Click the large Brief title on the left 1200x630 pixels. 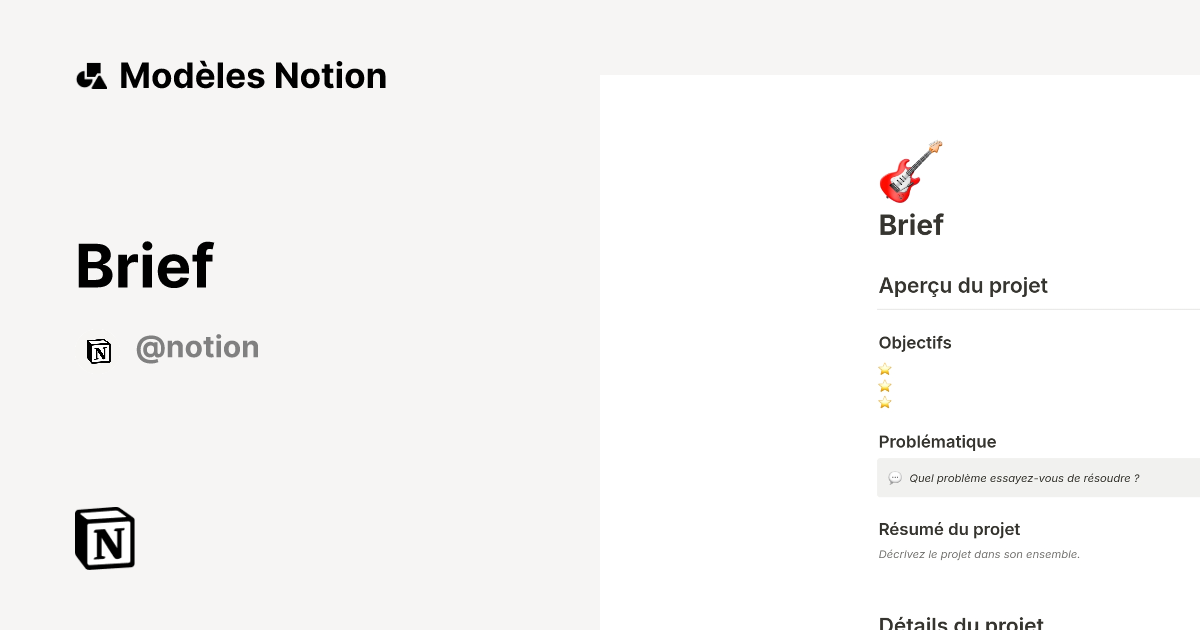point(145,266)
